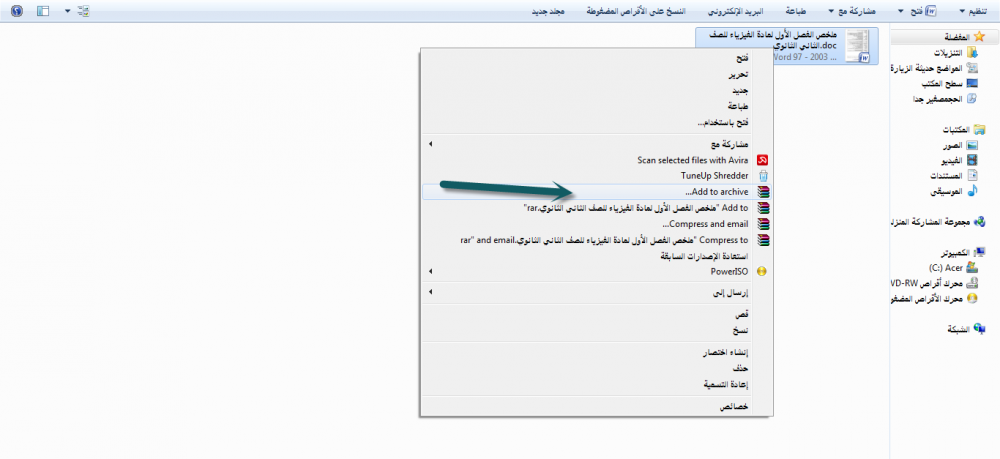Screen dimensions: 1000x459
Task: Click the Avira scan icon in context menu
Action: coord(763,159)
